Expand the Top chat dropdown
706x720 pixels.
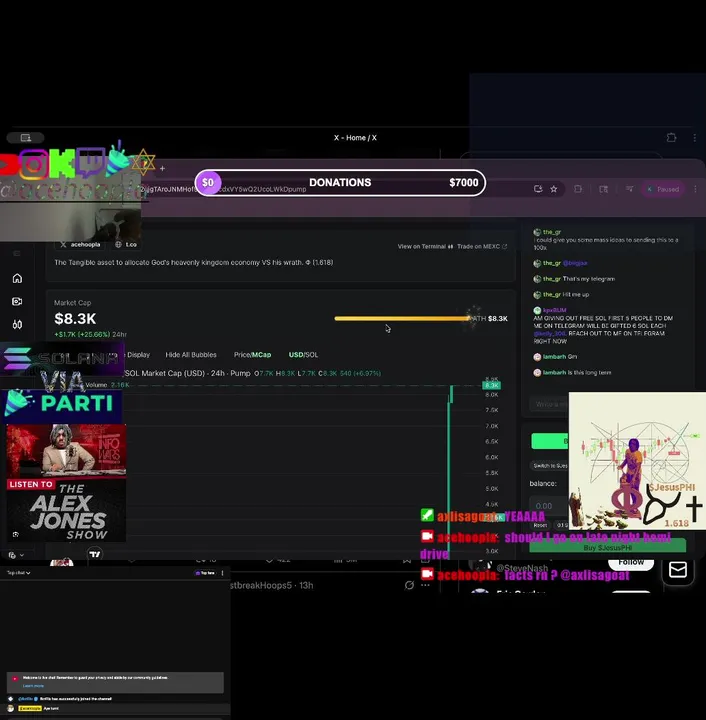coord(18,573)
